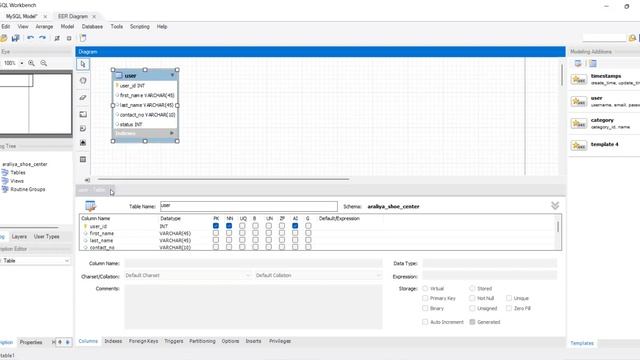Click second Modeling Additions toolbar icon
Image resolution: width=640 pixels, height=360 pixels.
coord(593,63)
